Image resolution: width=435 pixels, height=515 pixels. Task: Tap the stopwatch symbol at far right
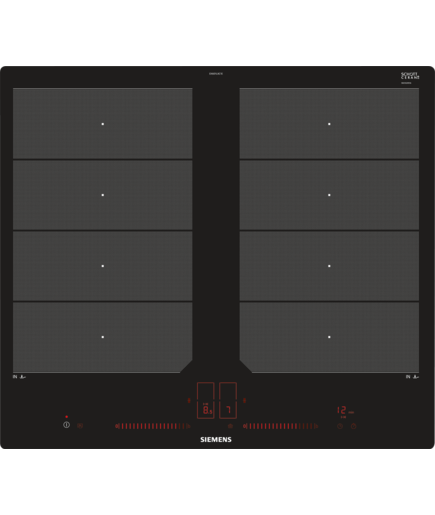click(354, 426)
